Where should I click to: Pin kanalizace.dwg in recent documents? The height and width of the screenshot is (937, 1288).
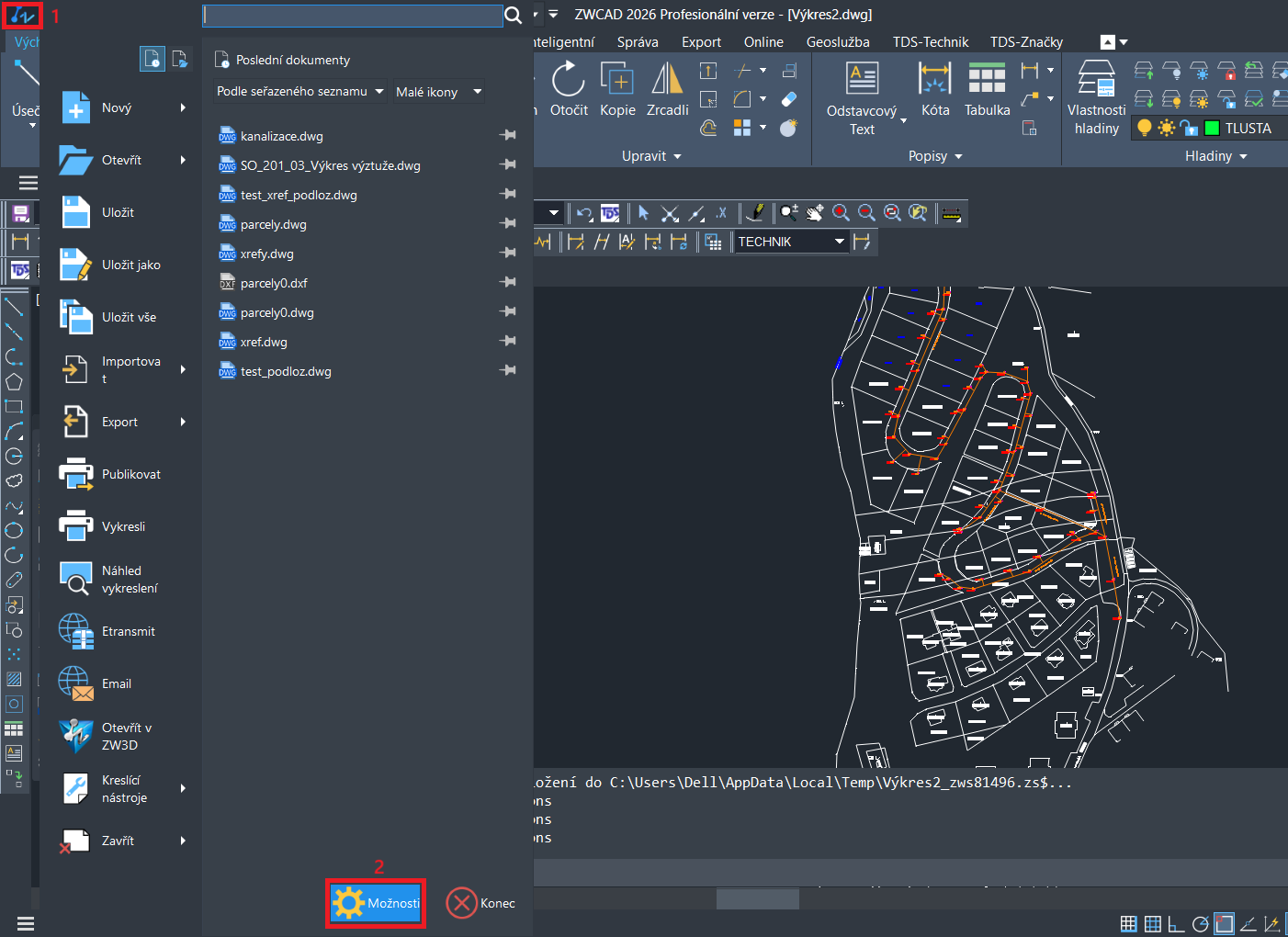pos(507,135)
